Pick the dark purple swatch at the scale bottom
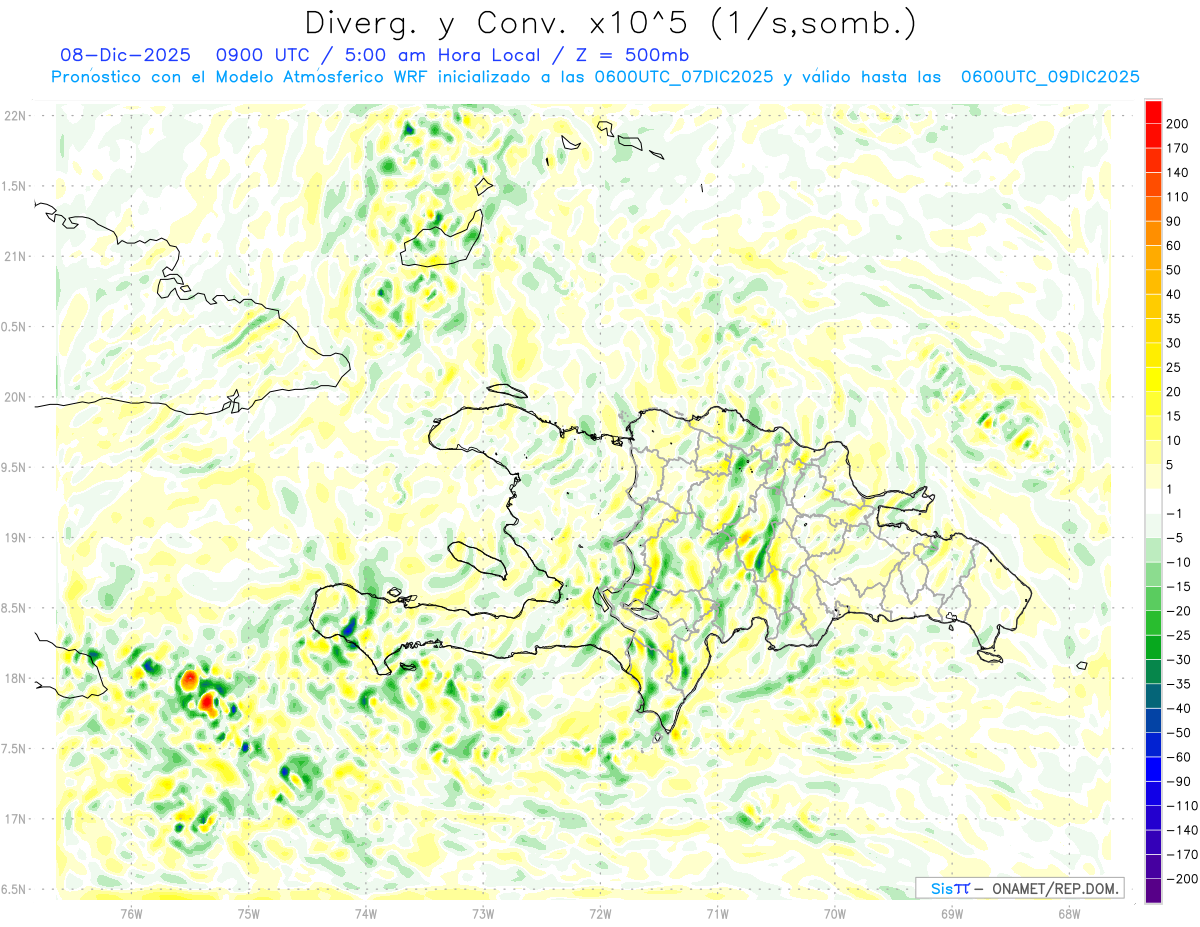1200x927 pixels. [x=1153, y=891]
